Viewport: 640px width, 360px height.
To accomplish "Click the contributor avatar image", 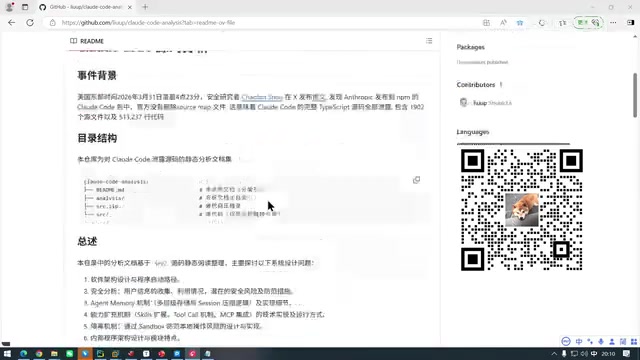I will [x=463, y=102].
